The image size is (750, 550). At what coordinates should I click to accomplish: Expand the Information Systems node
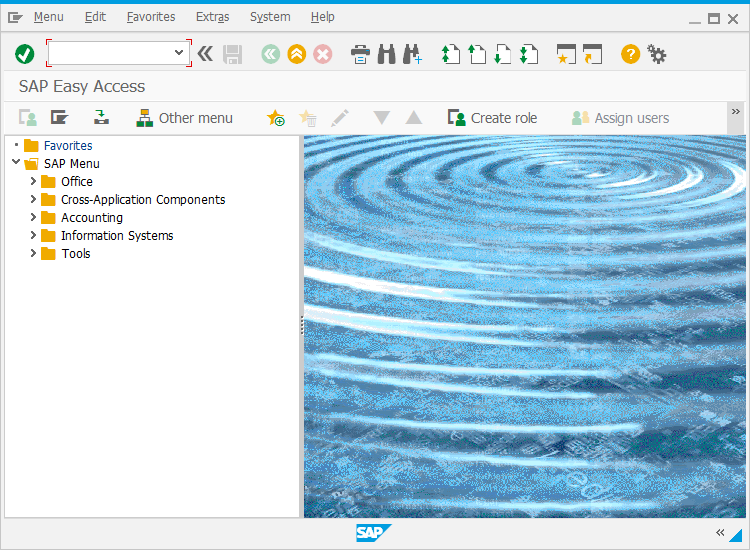[33, 235]
